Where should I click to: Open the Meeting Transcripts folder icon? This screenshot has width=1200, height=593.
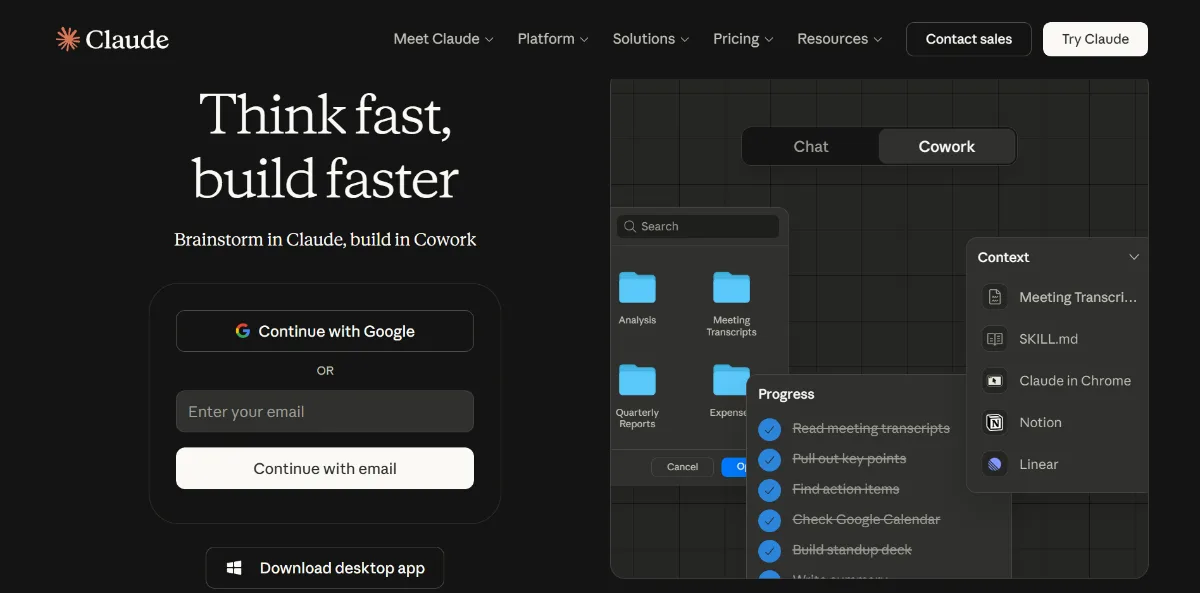tap(731, 288)
